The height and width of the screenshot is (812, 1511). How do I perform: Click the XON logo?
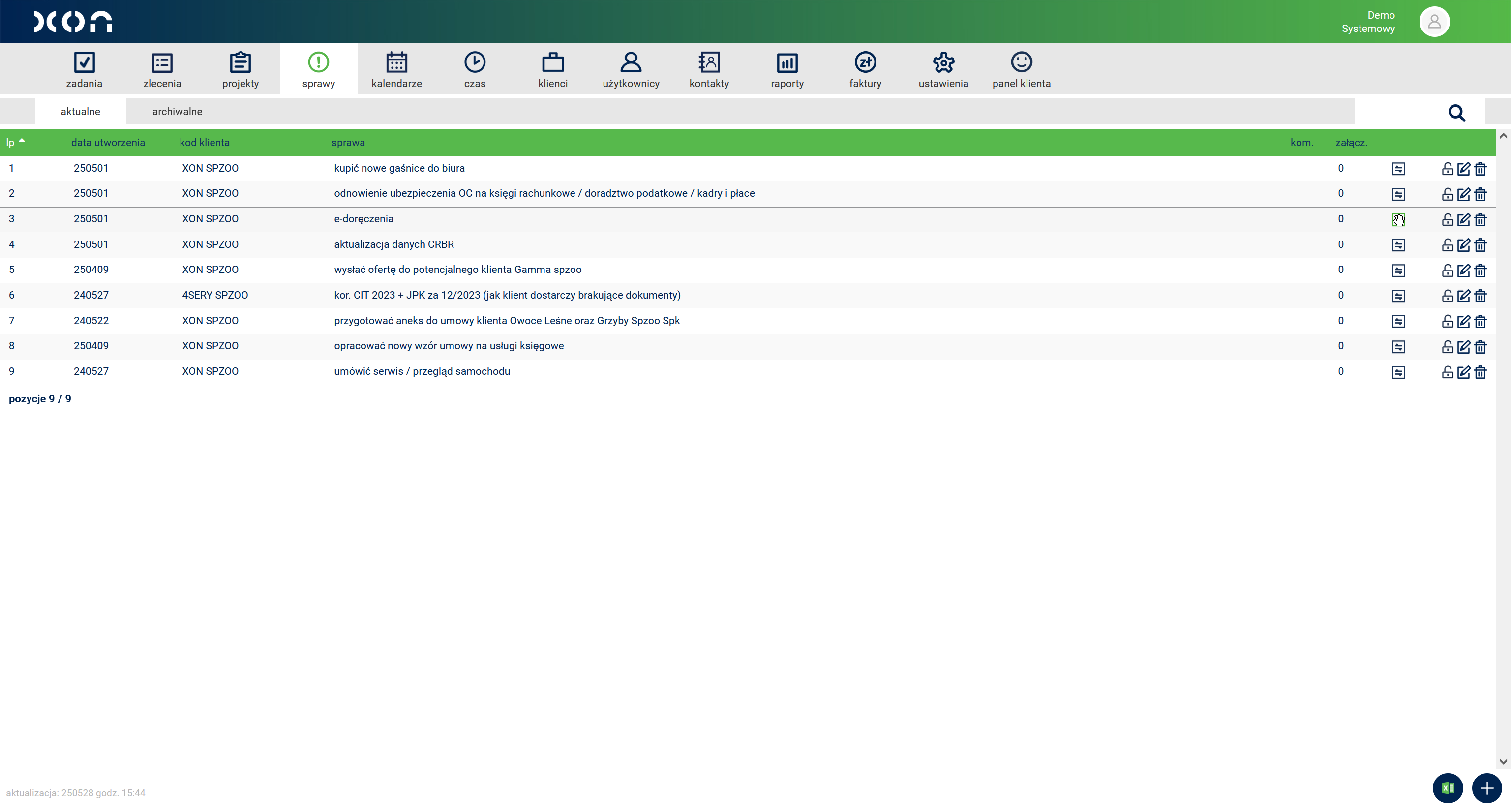pos(73,22)
